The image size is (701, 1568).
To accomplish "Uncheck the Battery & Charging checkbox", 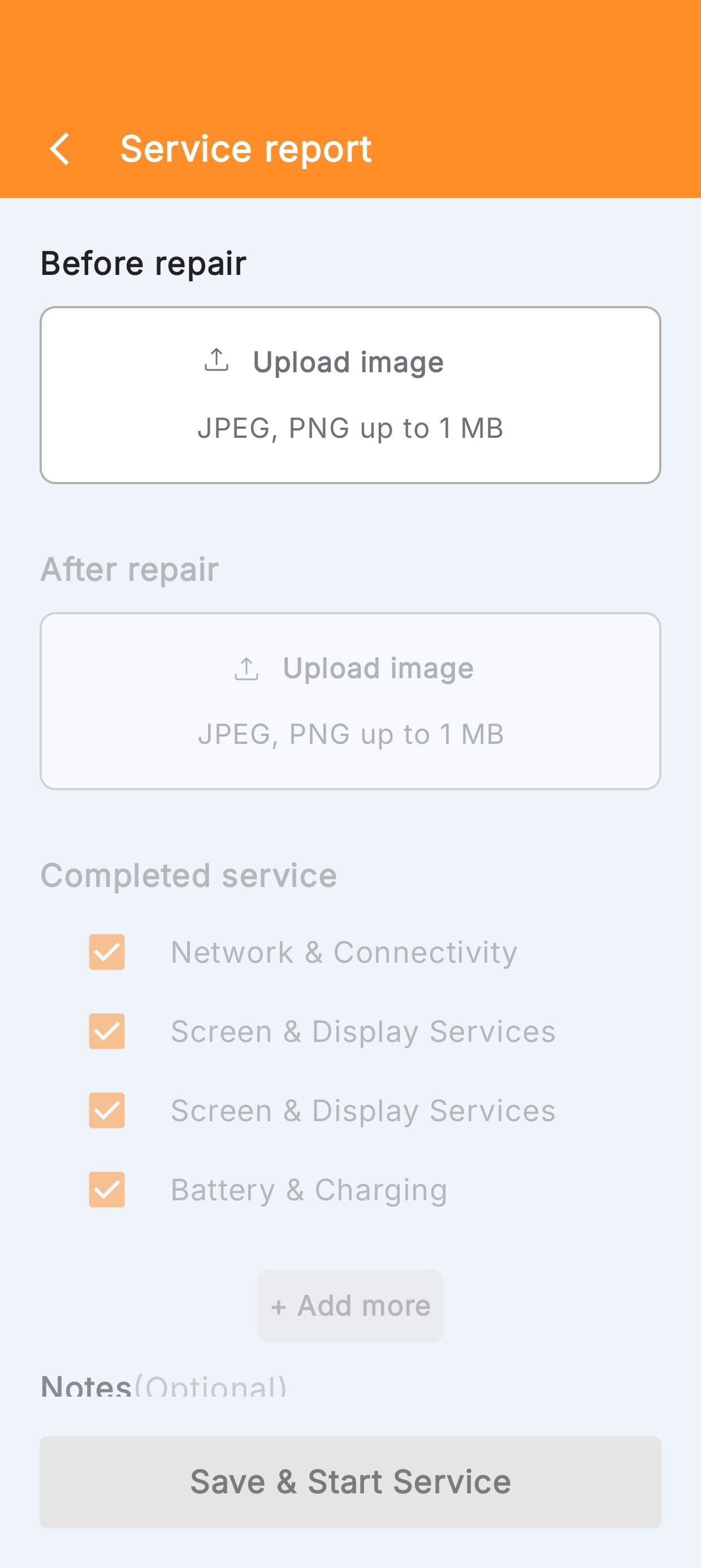I will tap(107, 1190).
